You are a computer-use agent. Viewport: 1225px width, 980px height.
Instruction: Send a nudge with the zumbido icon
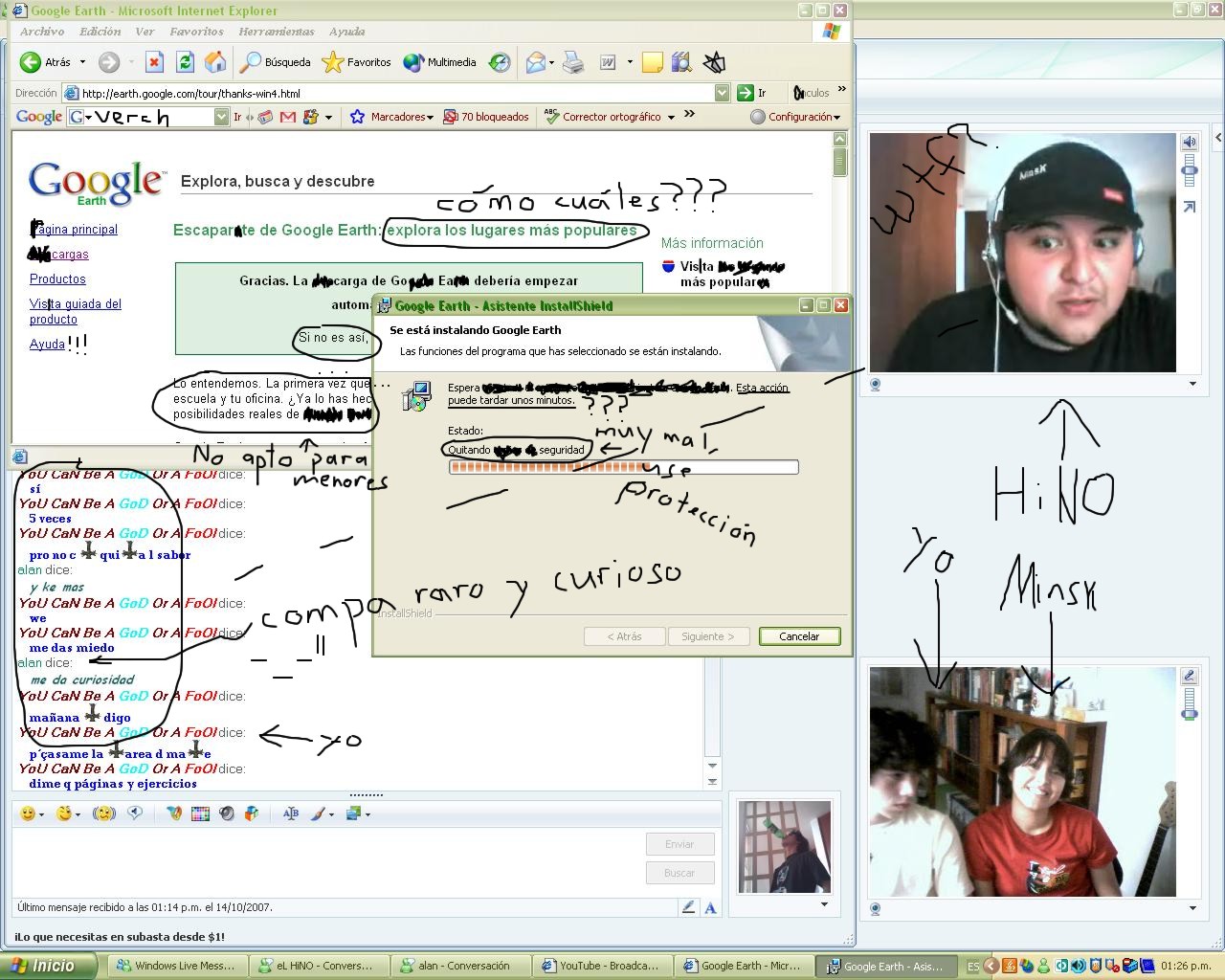coord(103,813)
